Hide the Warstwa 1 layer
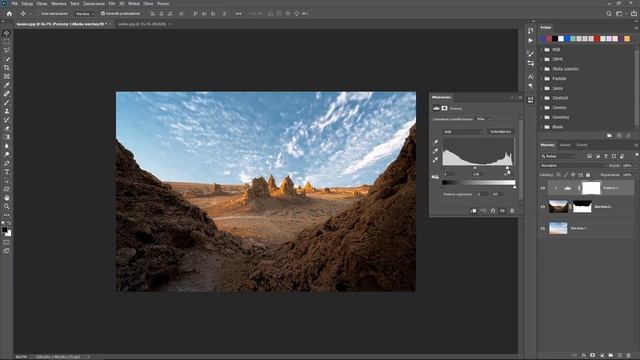Image resolution: width=640 pixels, height=360 pixels. pyautogui.click(x=543, y=229)
